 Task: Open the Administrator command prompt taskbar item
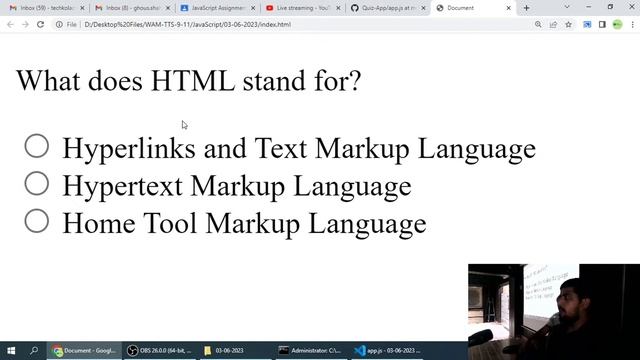click(311, 351)
